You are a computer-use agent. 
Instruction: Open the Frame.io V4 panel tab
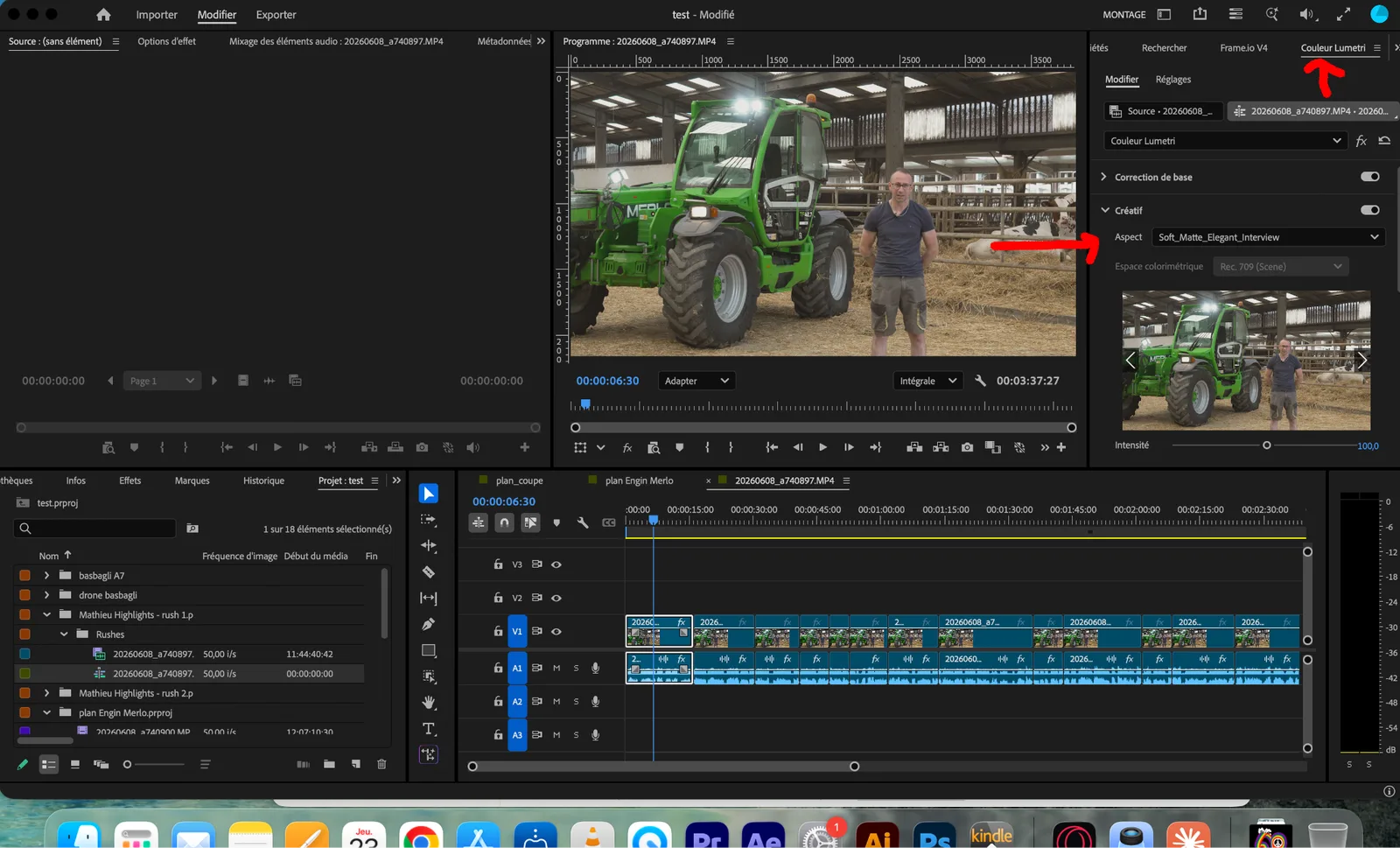point(1243,48)
